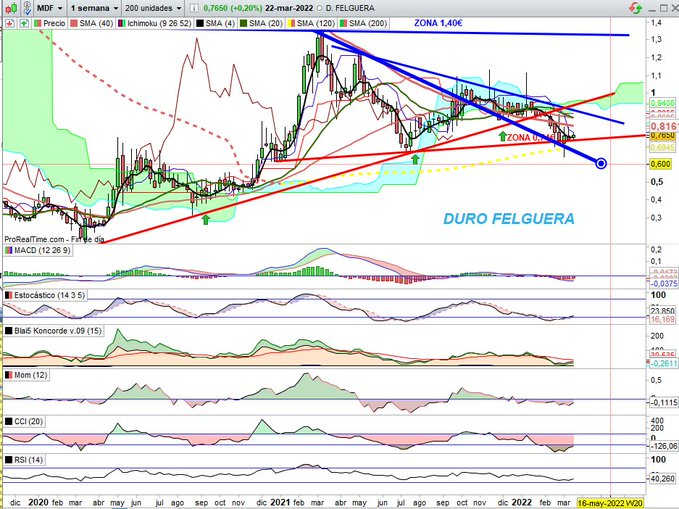The width and height of the screenshot is (679, 509).
Task: Click the candlestick chart style icon
Action: (12, 8)
